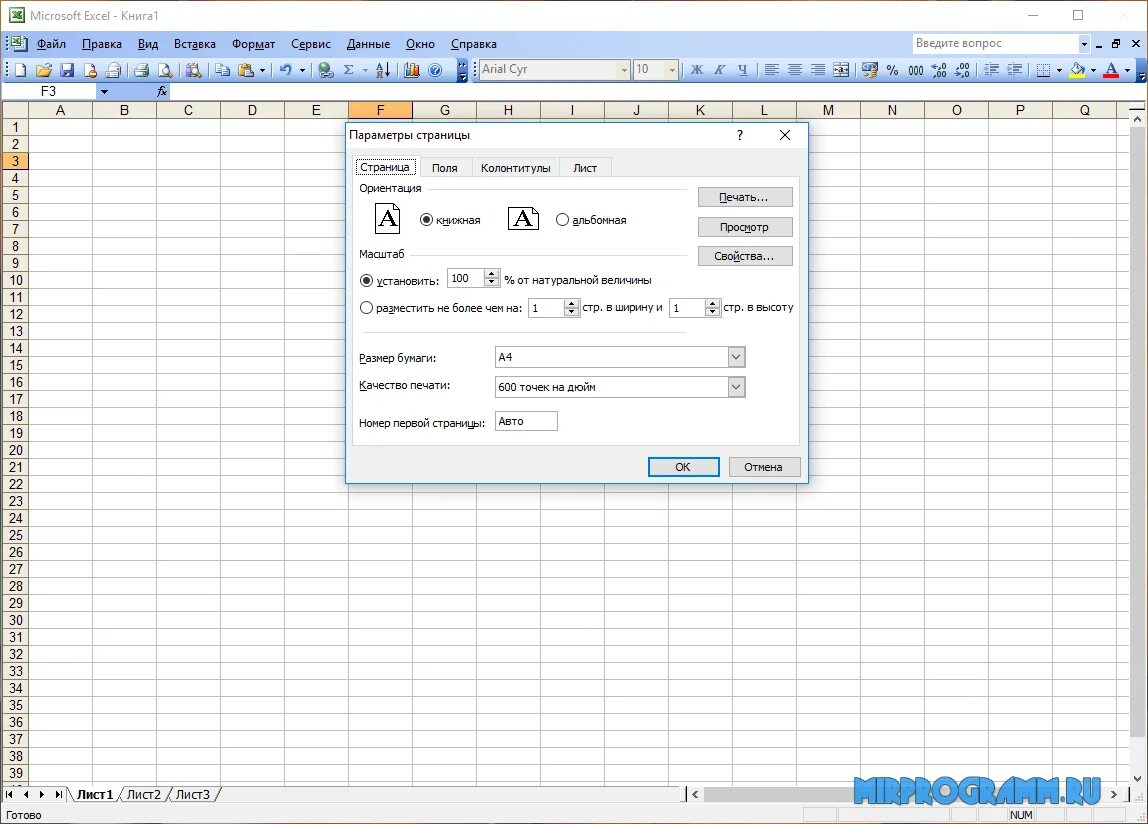Click the Help question mark icon in toolbar
This screenshot has width=1148, height=824.
pyautogui.click(x=435, y=70)
